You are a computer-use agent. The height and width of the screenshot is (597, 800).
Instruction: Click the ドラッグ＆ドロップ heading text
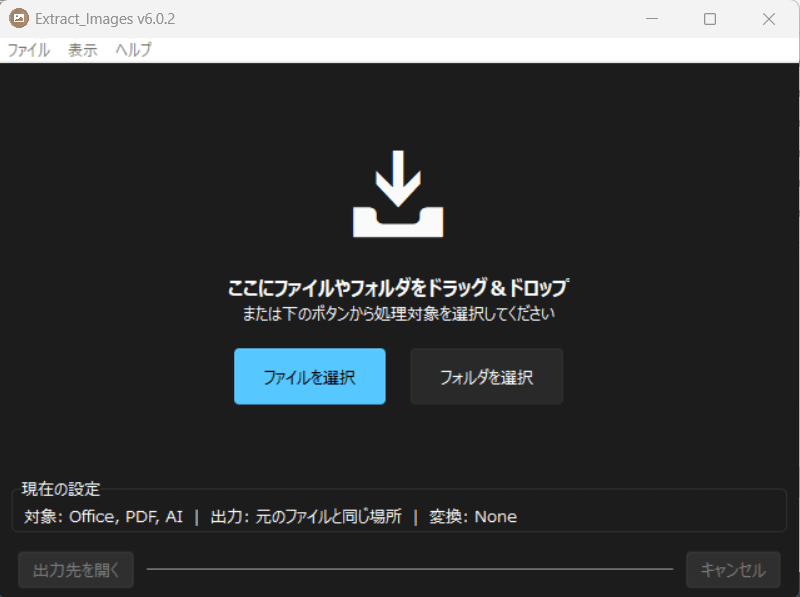pos(398,289)
